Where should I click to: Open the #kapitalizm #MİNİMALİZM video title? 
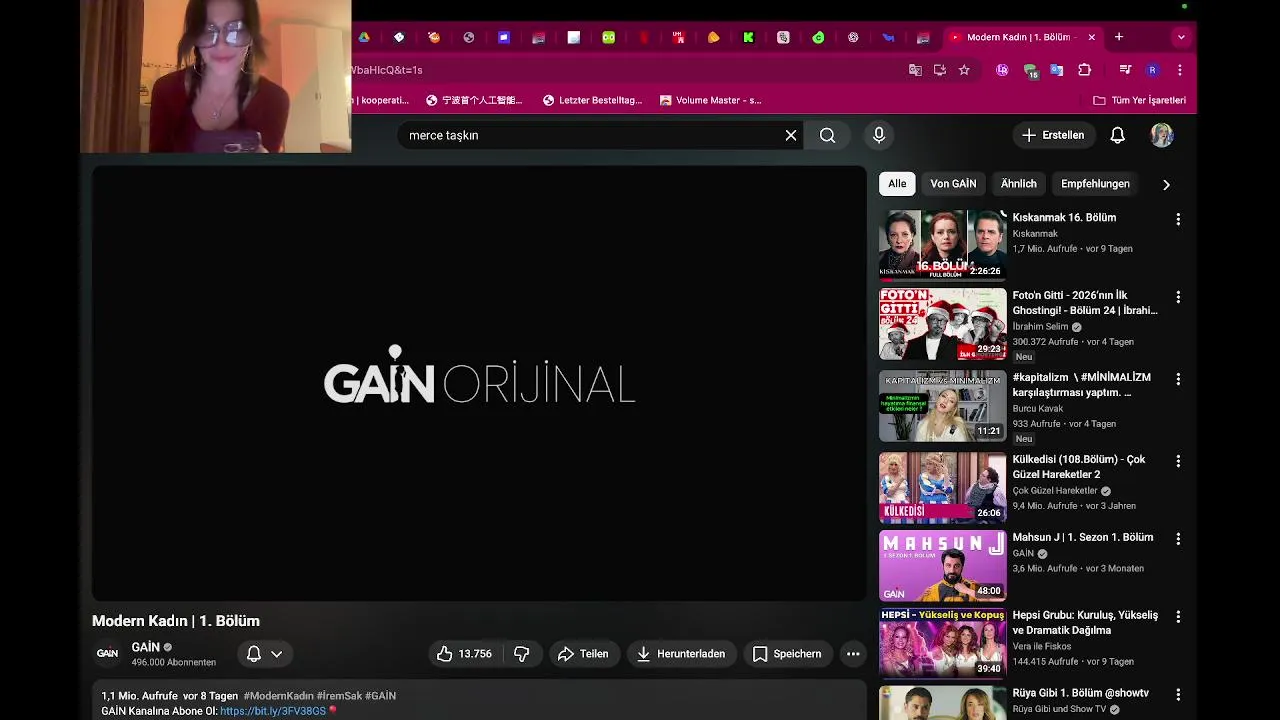point(1081,385)
